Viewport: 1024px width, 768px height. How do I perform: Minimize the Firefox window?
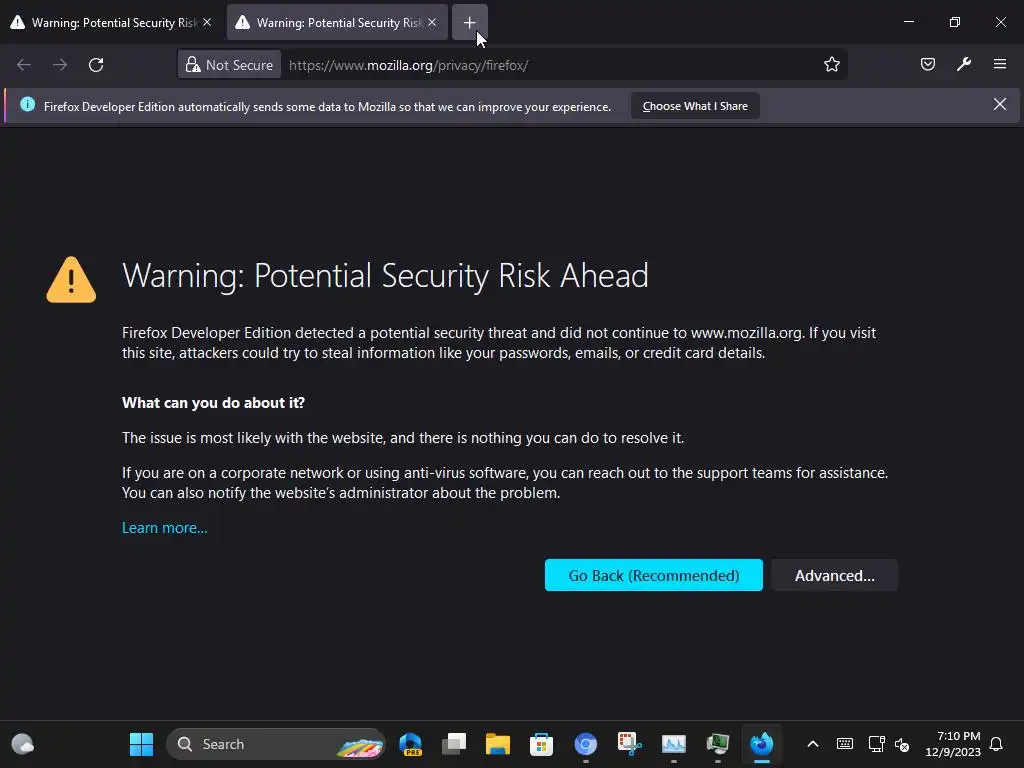click(x=908, y=22)
